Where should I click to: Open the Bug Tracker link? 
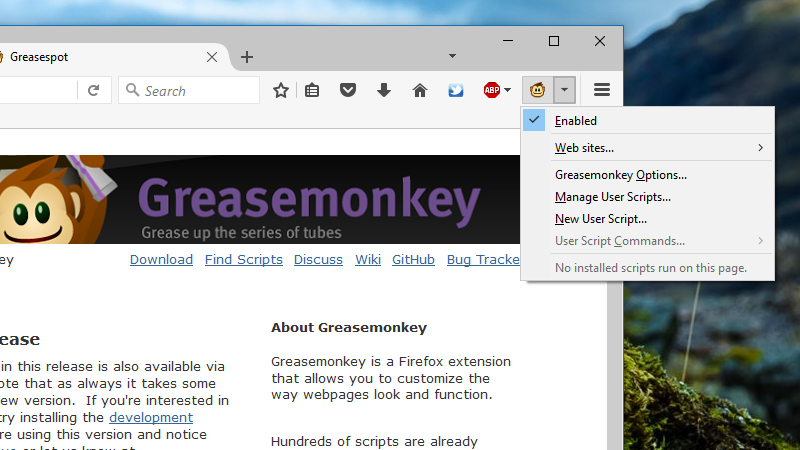[483, 260]
